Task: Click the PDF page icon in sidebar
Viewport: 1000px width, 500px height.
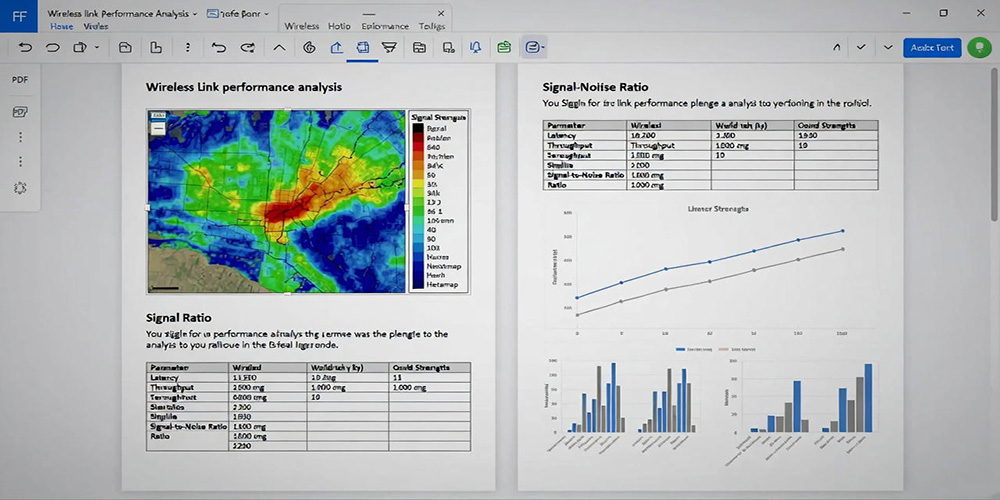Action: pos(20,112)
